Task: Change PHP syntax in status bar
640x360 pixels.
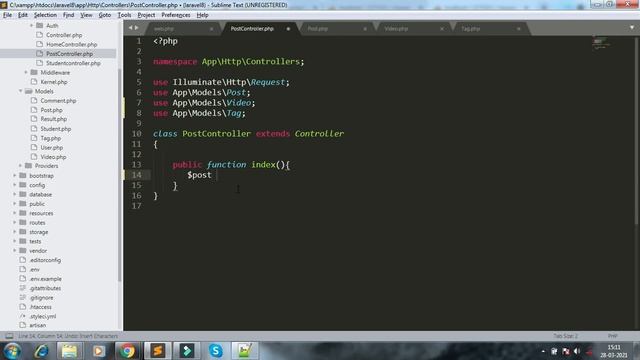Action: [x=612, y=336]
